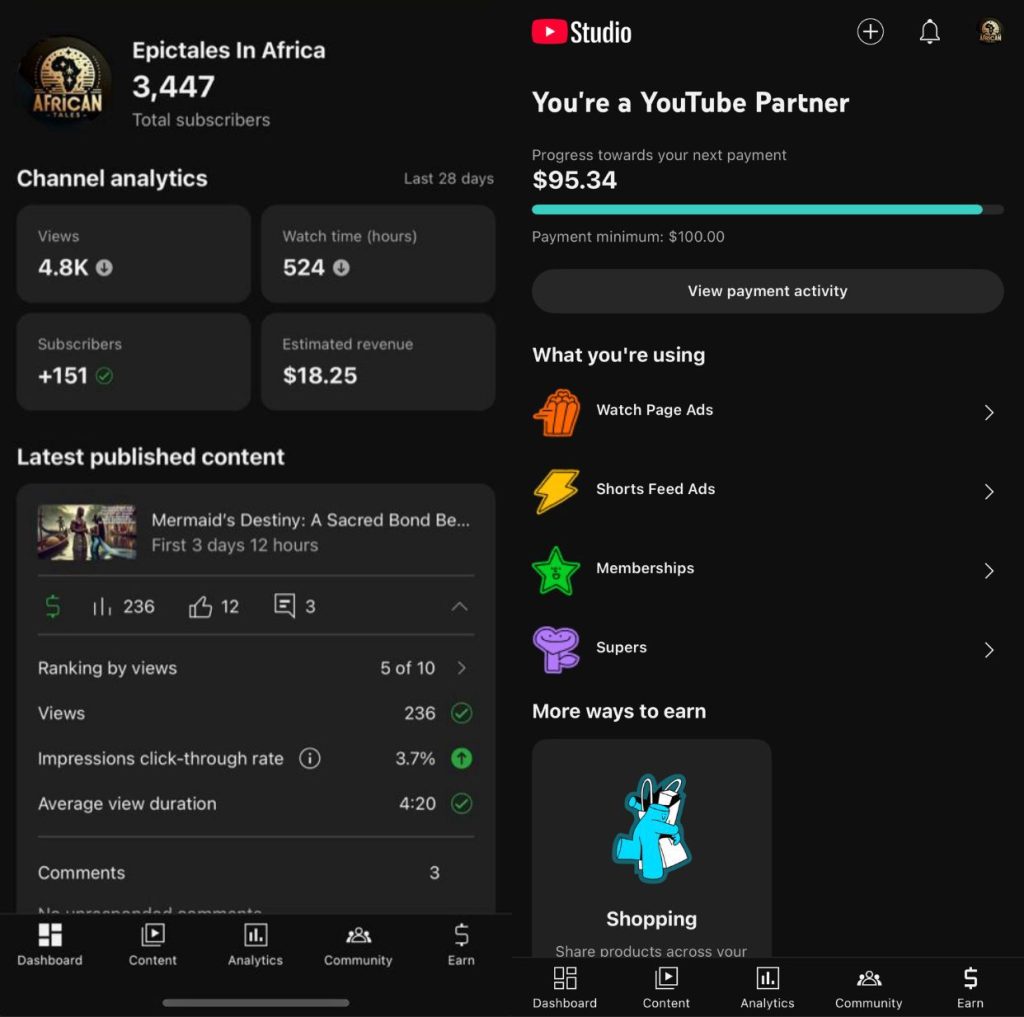Viewport: 1024px width, 1017px height.
Task: Click the down-arrow indicator next to 4.8K views
Action: tap(104, 268)
